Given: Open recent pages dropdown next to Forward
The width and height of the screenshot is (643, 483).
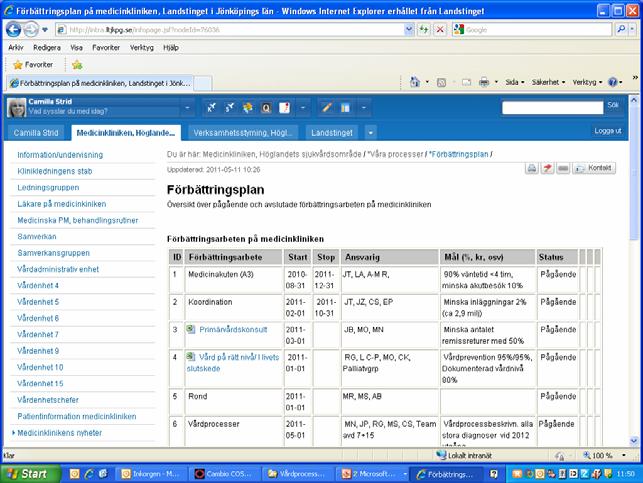Looking at the screenshot, I should (x=45, y=30).
